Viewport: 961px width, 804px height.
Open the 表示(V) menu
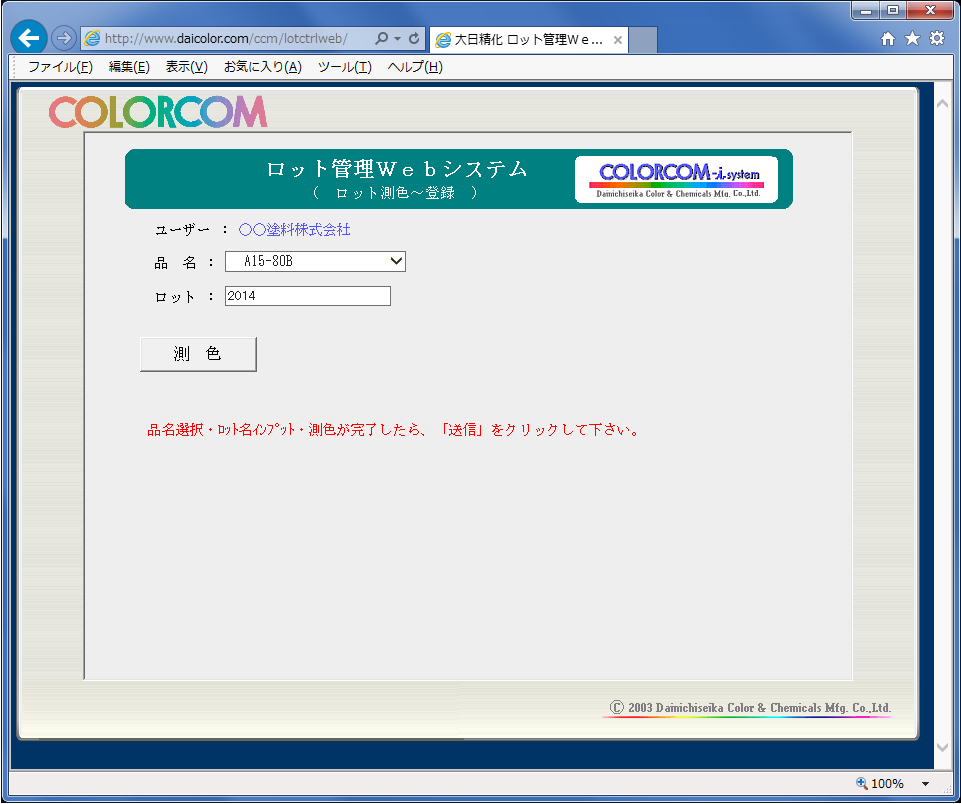coord(186,67)
